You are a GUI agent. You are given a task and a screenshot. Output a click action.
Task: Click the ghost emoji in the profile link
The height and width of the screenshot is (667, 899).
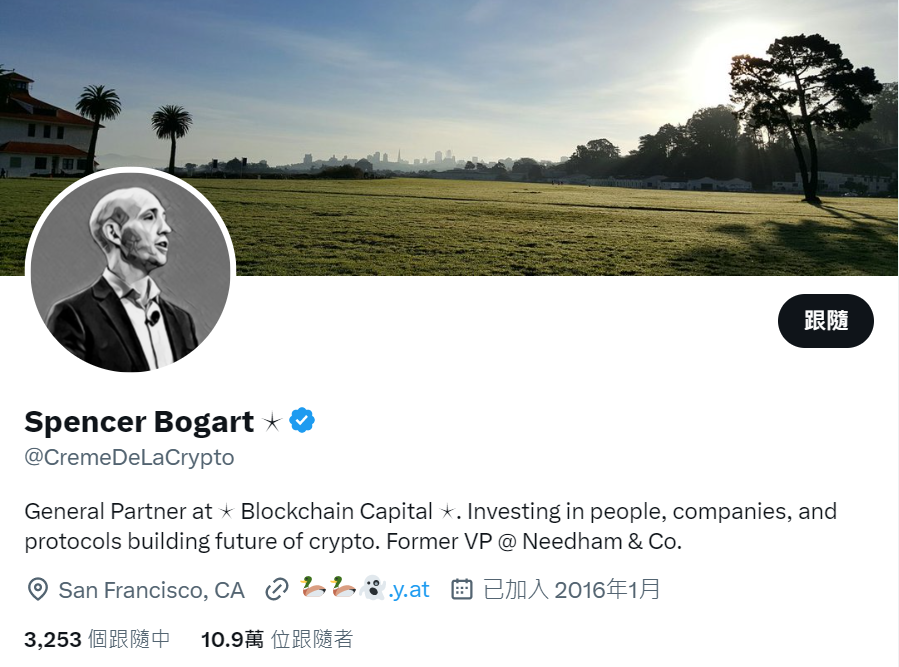[372, 588]
